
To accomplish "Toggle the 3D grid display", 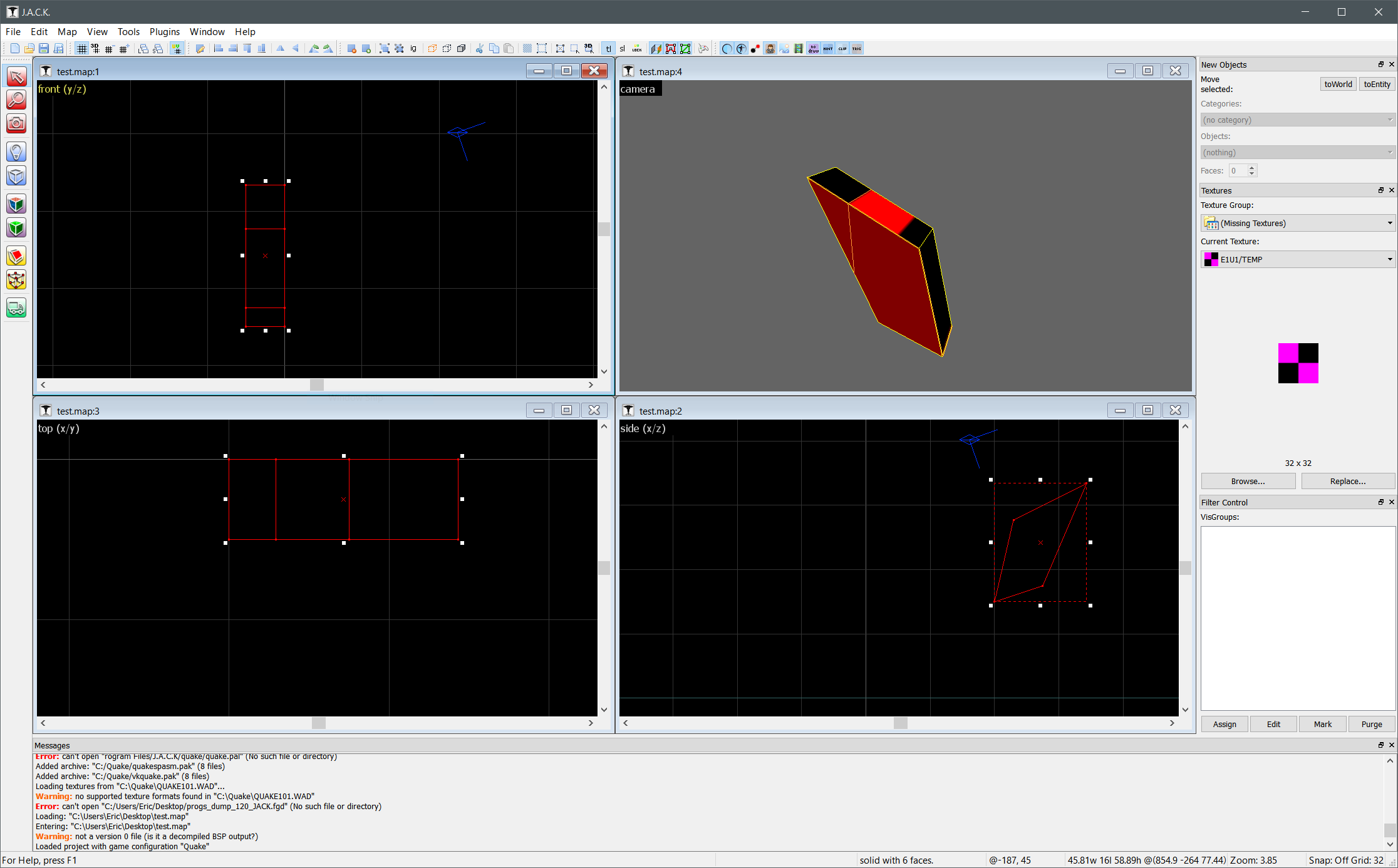I will 96,48.
